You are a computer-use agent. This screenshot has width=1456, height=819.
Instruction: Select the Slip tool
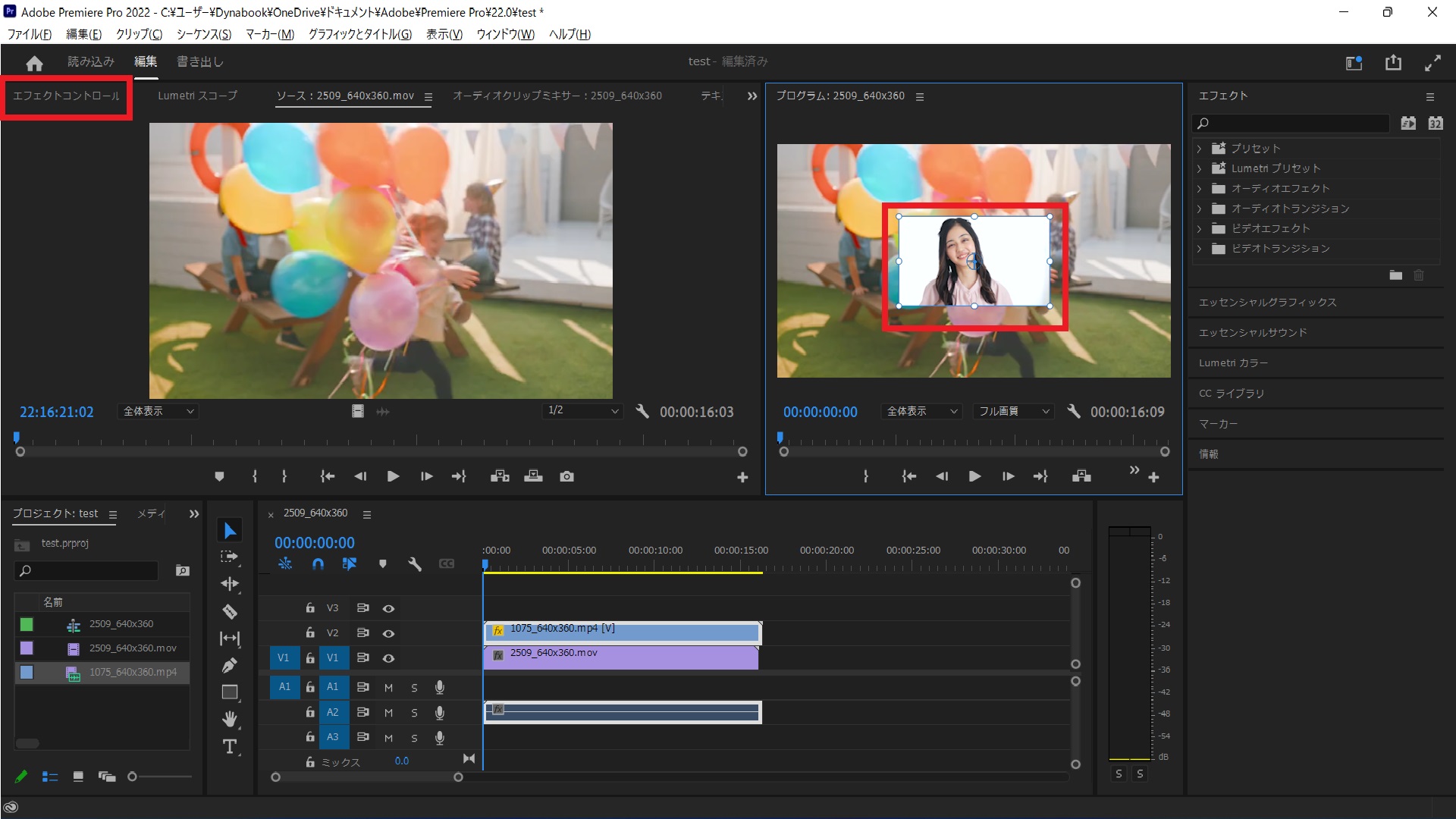pos(230,639)
